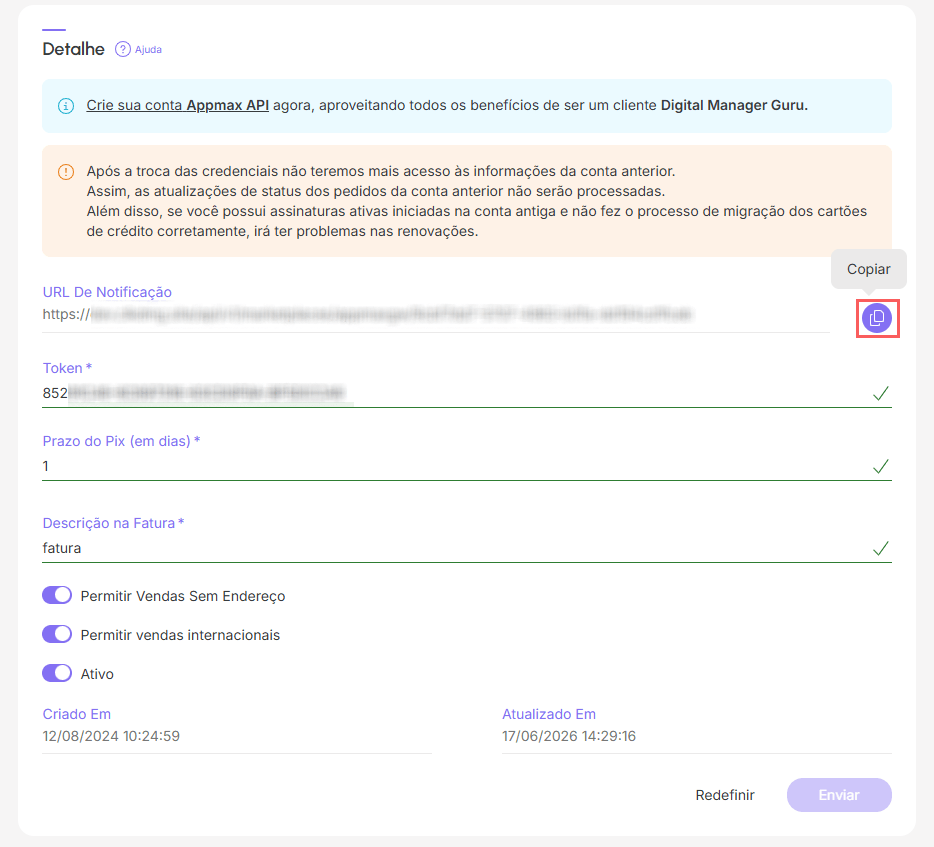Click the URL De Notificação label
This screenshot has height=847, width=934.
[x=107, y=292]
